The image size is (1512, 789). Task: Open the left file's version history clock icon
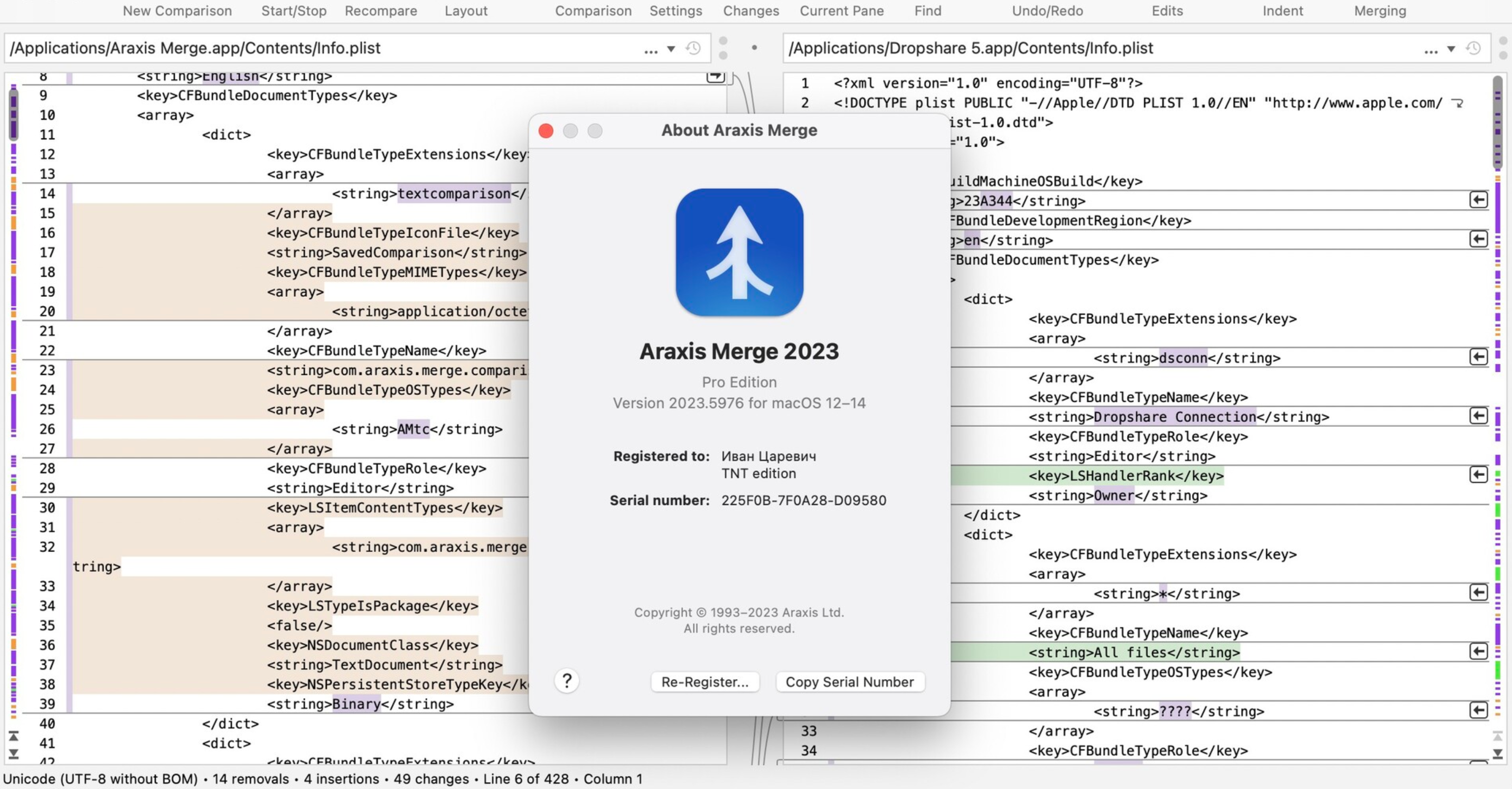(693, 48)
